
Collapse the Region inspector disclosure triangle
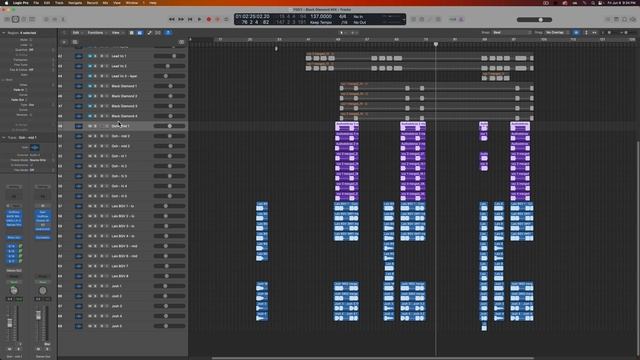click(4, 33)
